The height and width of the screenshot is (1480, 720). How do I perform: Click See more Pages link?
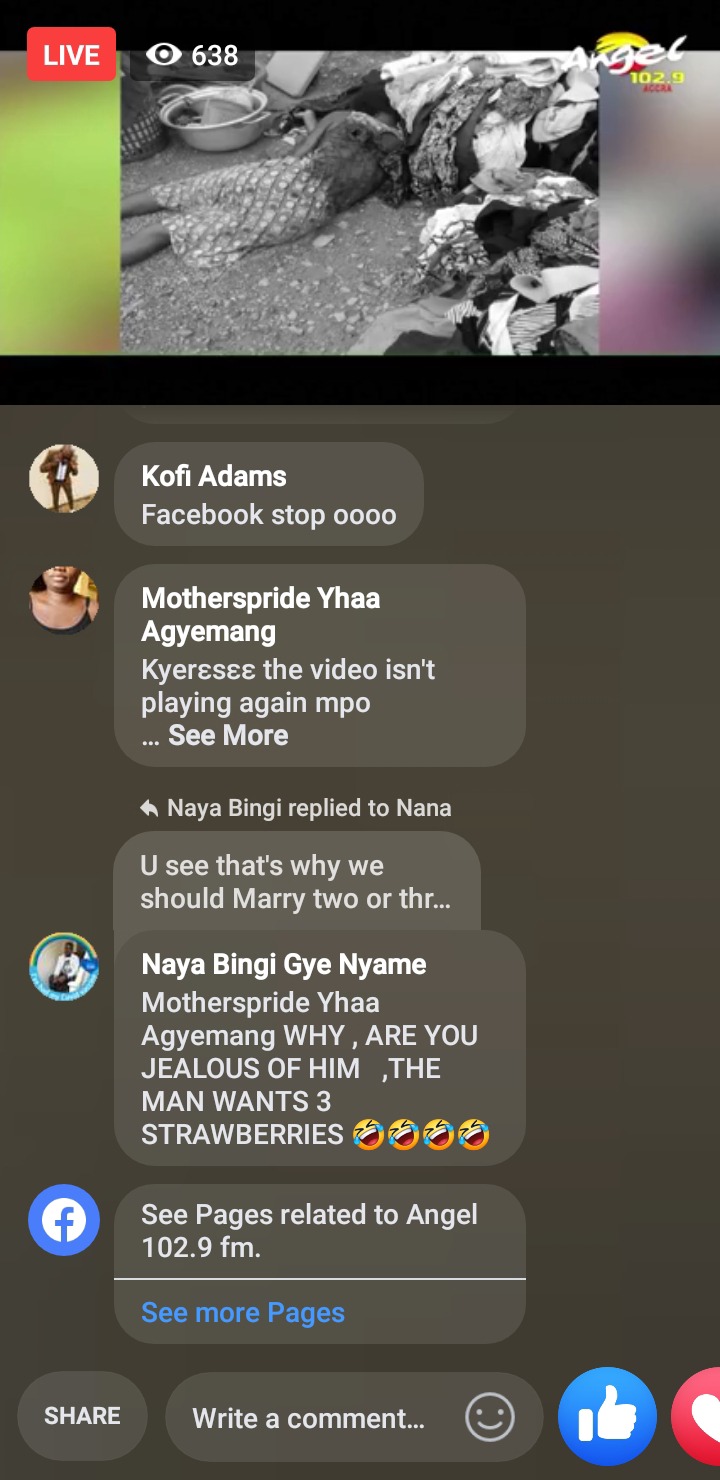[x=243, y=1312]
